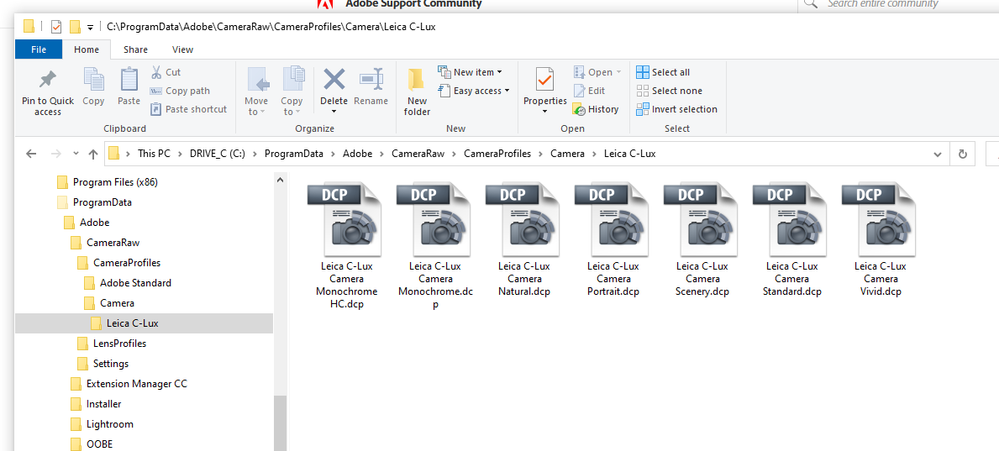Screen dimensions: 999x451
Task: Switch to the Home ribbon tab
Action: tap(87, 49)
